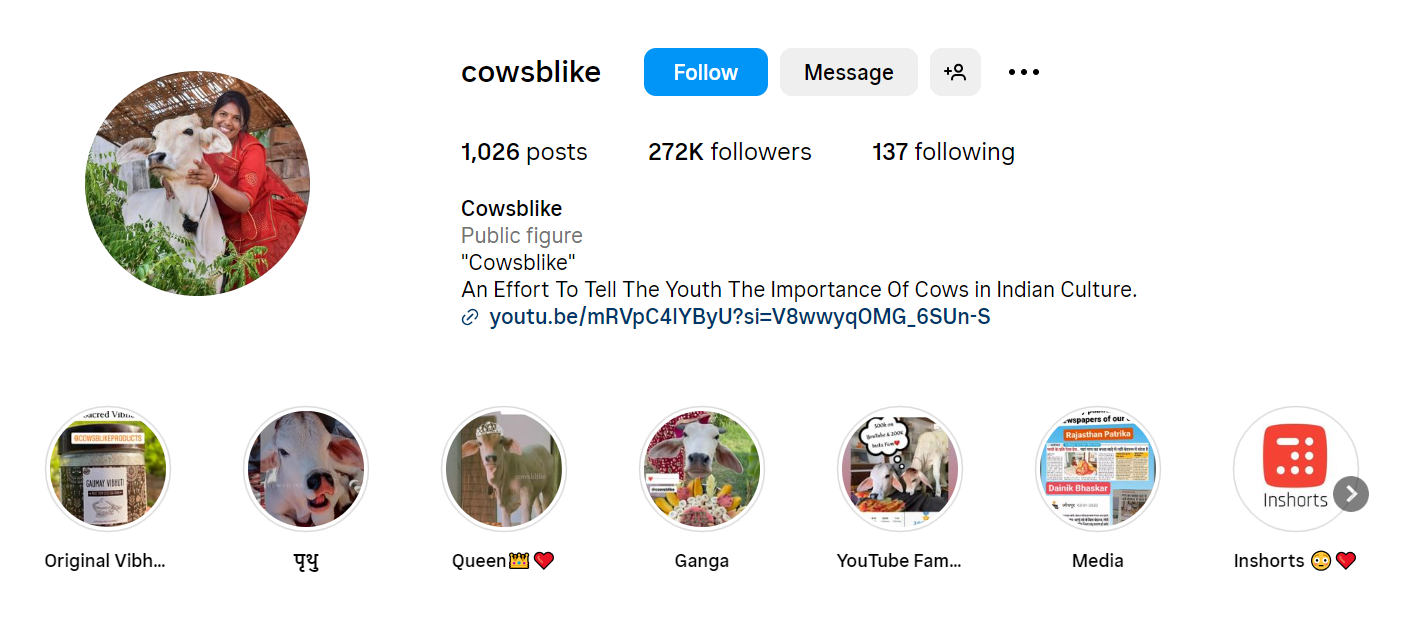Screen dimensions: 1407x628
Task: Open the Ganga story highlight
Action: point(702,469)
